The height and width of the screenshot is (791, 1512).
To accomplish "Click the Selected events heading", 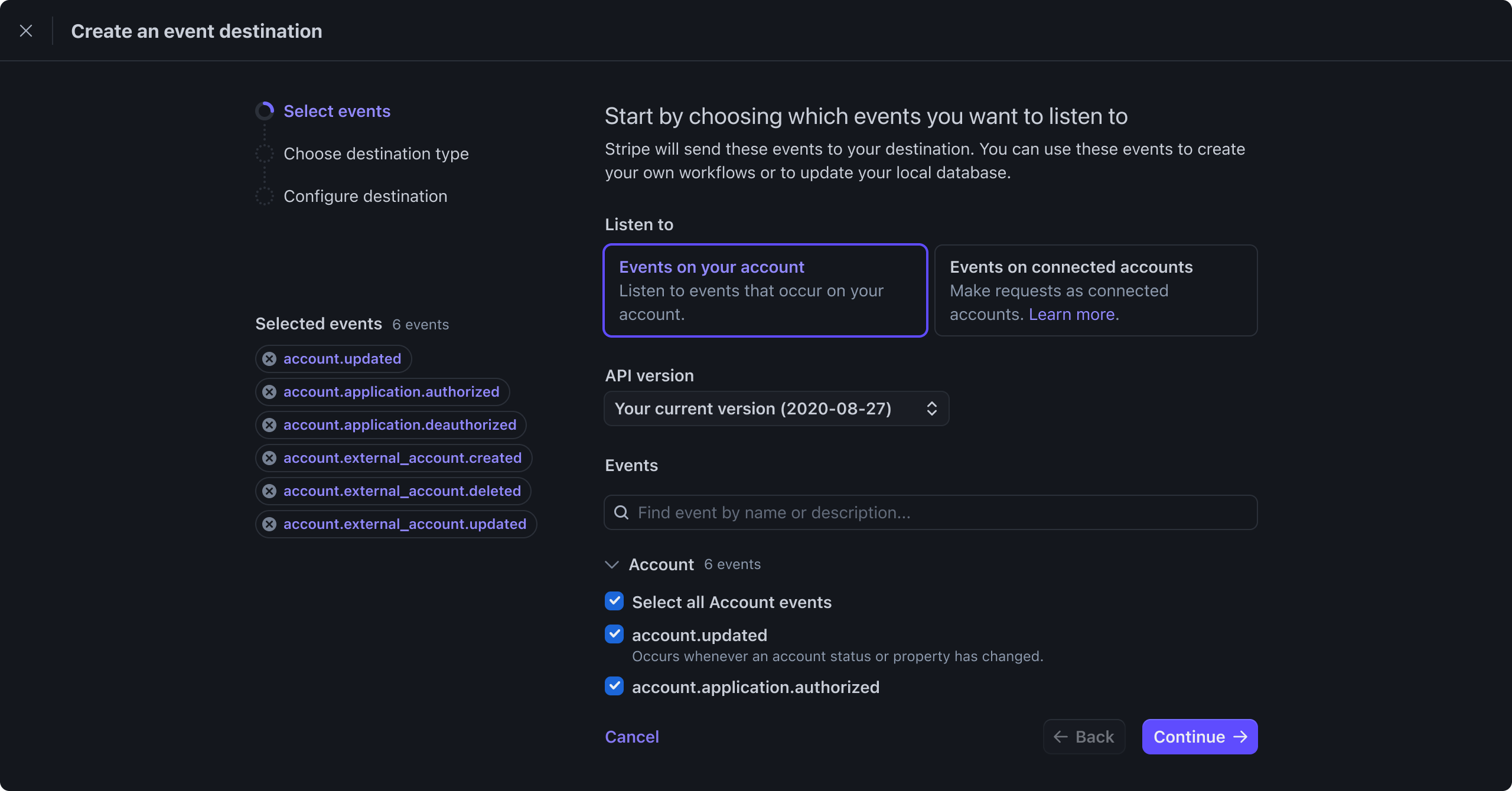I will (x=319, y=323).
